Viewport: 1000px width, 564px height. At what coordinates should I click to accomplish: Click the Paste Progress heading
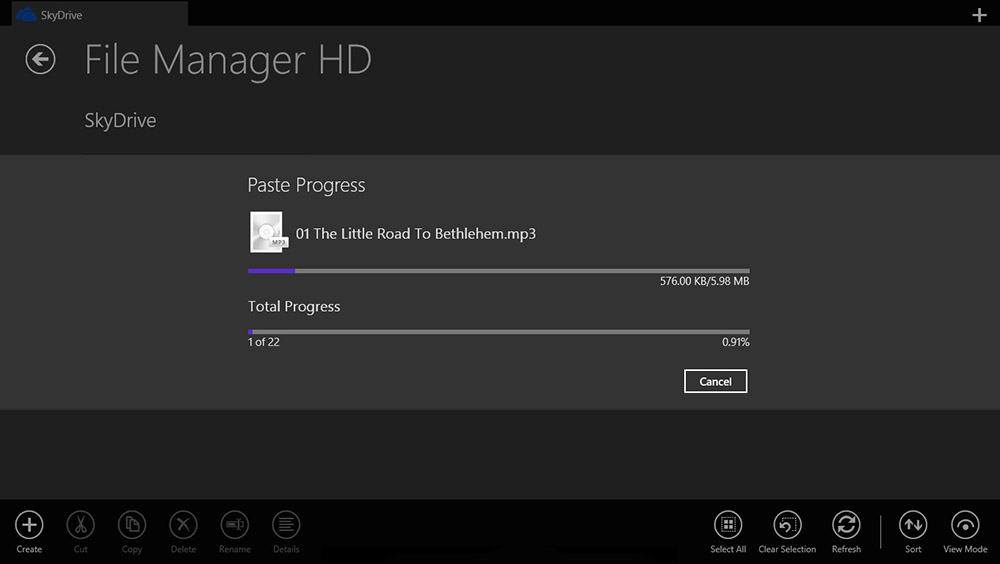pos(306,186)
